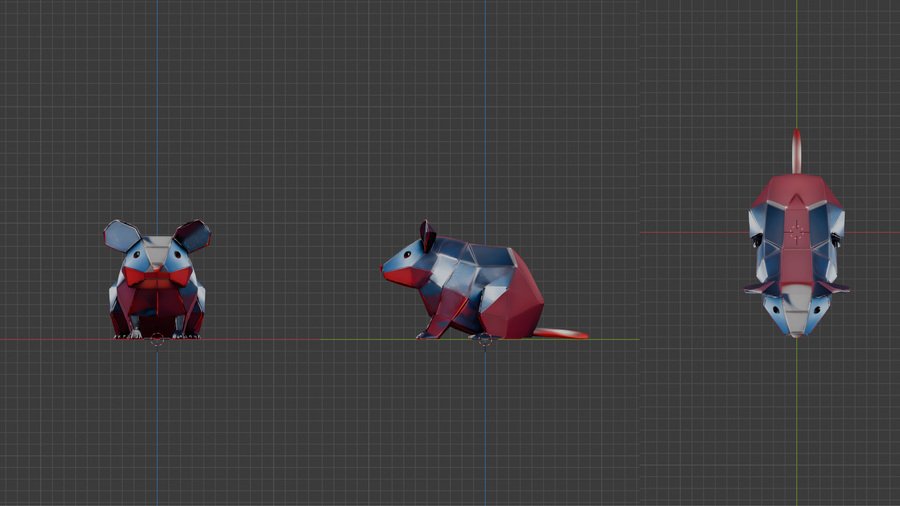Select the side-view mouse model

tap(484, 280)
